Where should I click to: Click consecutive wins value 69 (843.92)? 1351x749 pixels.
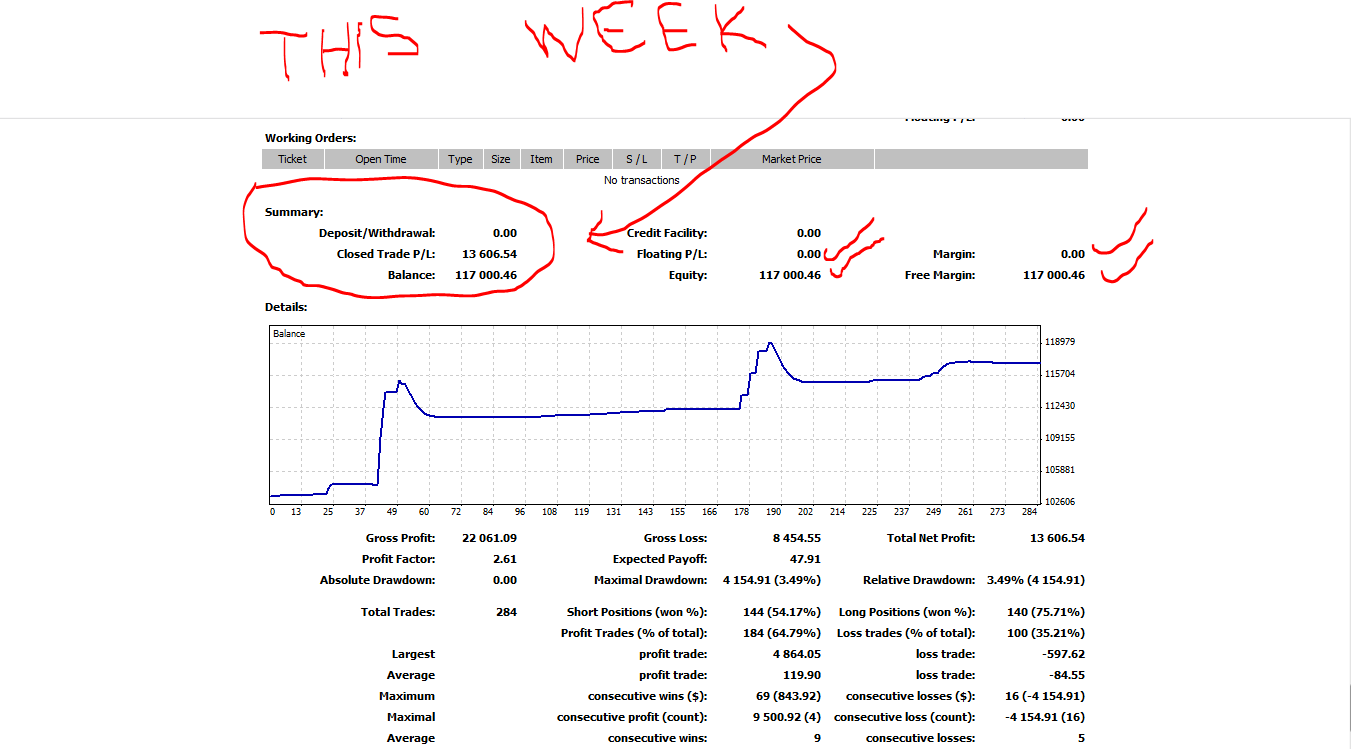[789, 696]
